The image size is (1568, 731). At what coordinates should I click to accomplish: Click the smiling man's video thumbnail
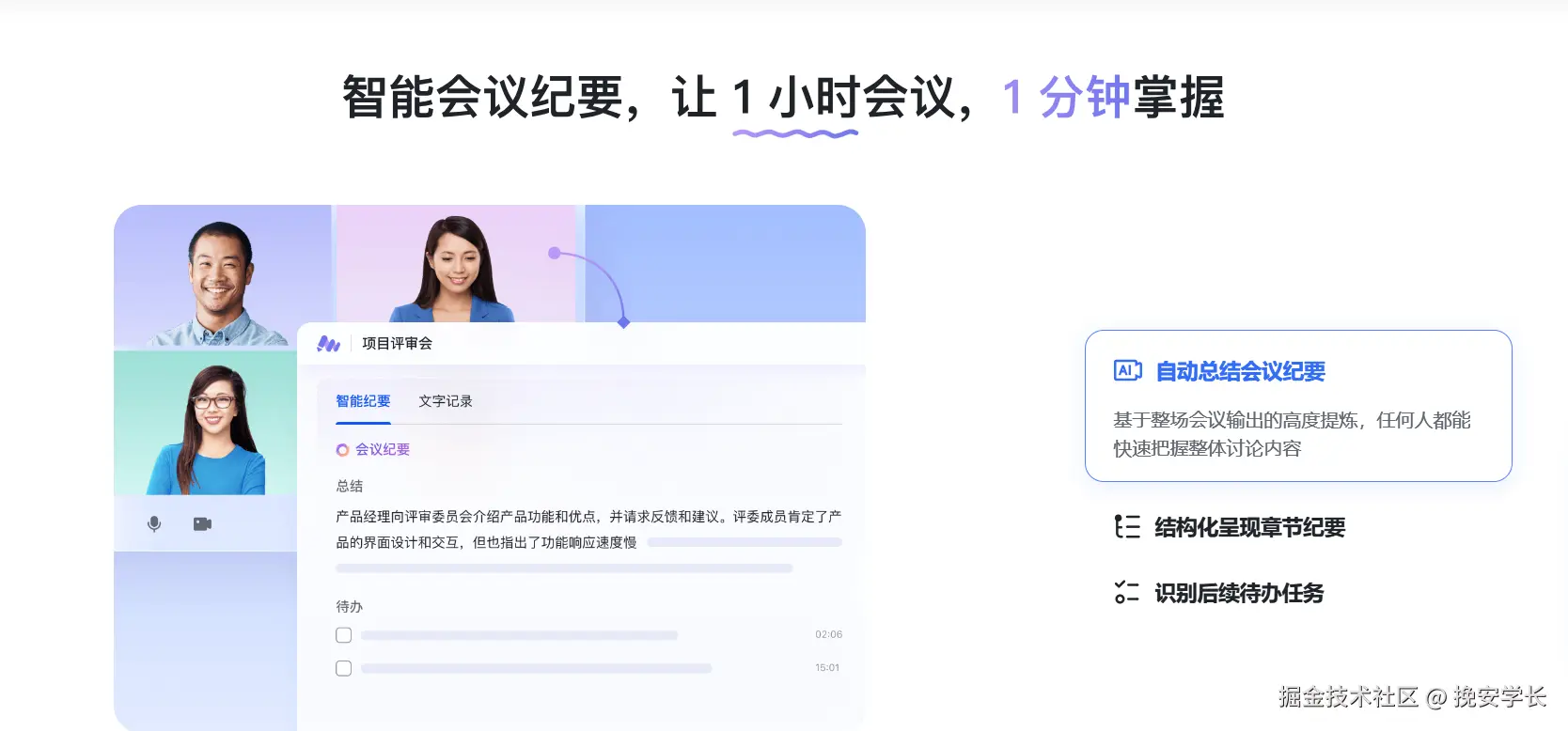point(223,277)
